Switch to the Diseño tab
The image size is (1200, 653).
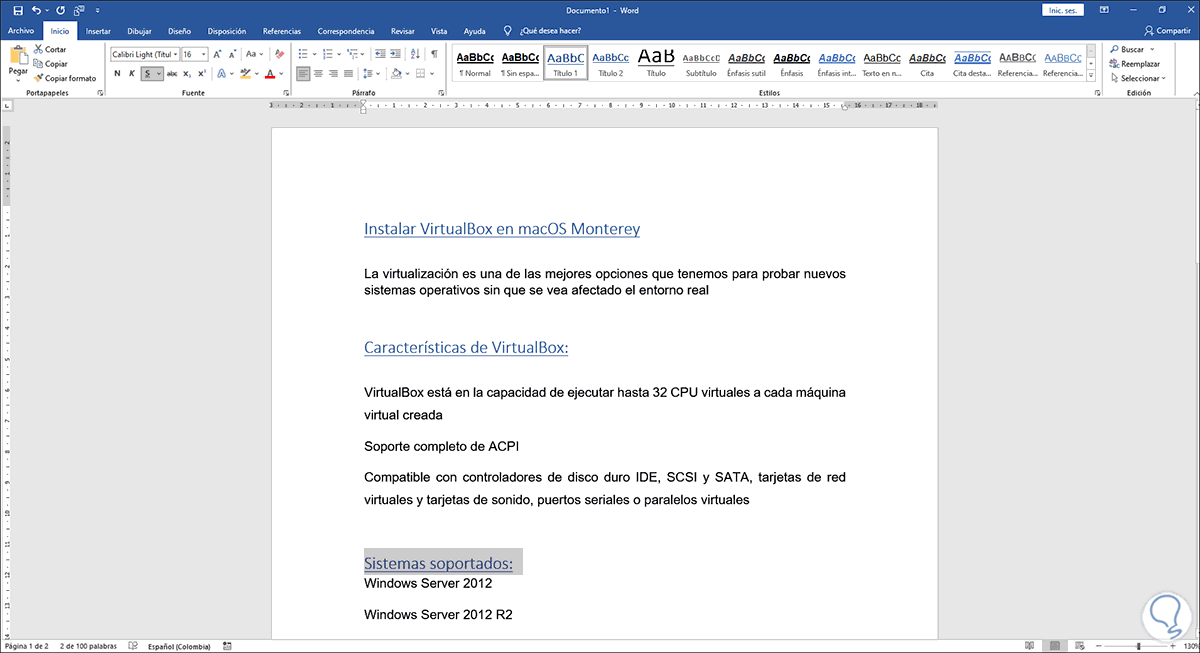179,31
